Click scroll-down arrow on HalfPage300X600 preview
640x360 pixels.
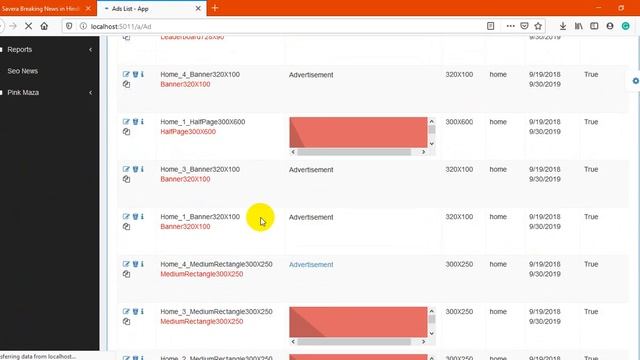pyautogui.click(x=431, y=144)
